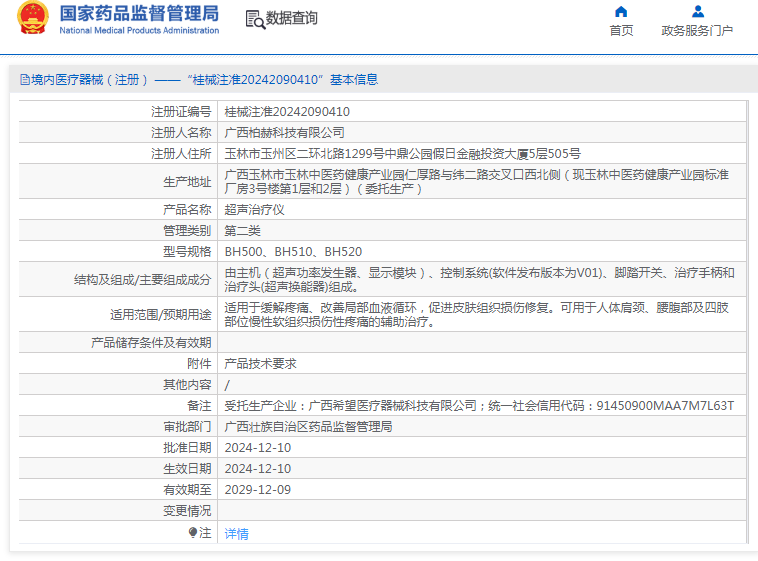Click the 有效期至 row label
758x561 pixels.
point(187,490)
